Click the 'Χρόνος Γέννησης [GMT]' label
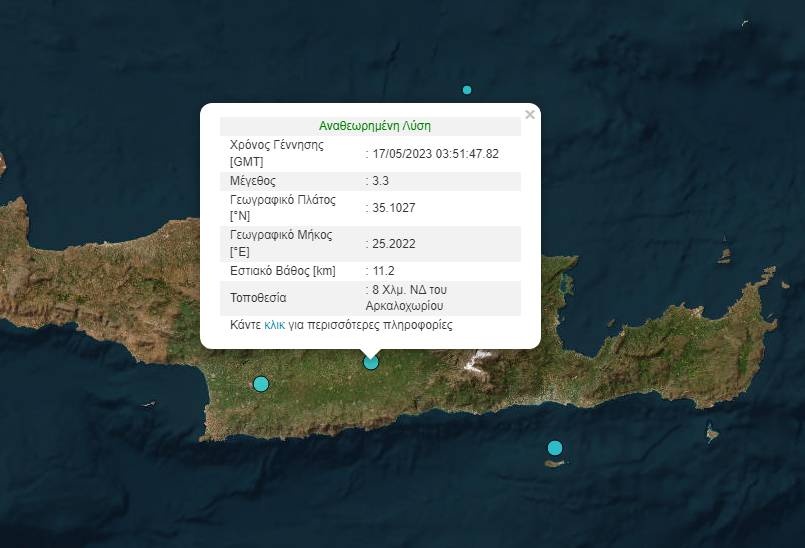The height and width of the screenshot is (548, 805). click(x=277, y=153)
